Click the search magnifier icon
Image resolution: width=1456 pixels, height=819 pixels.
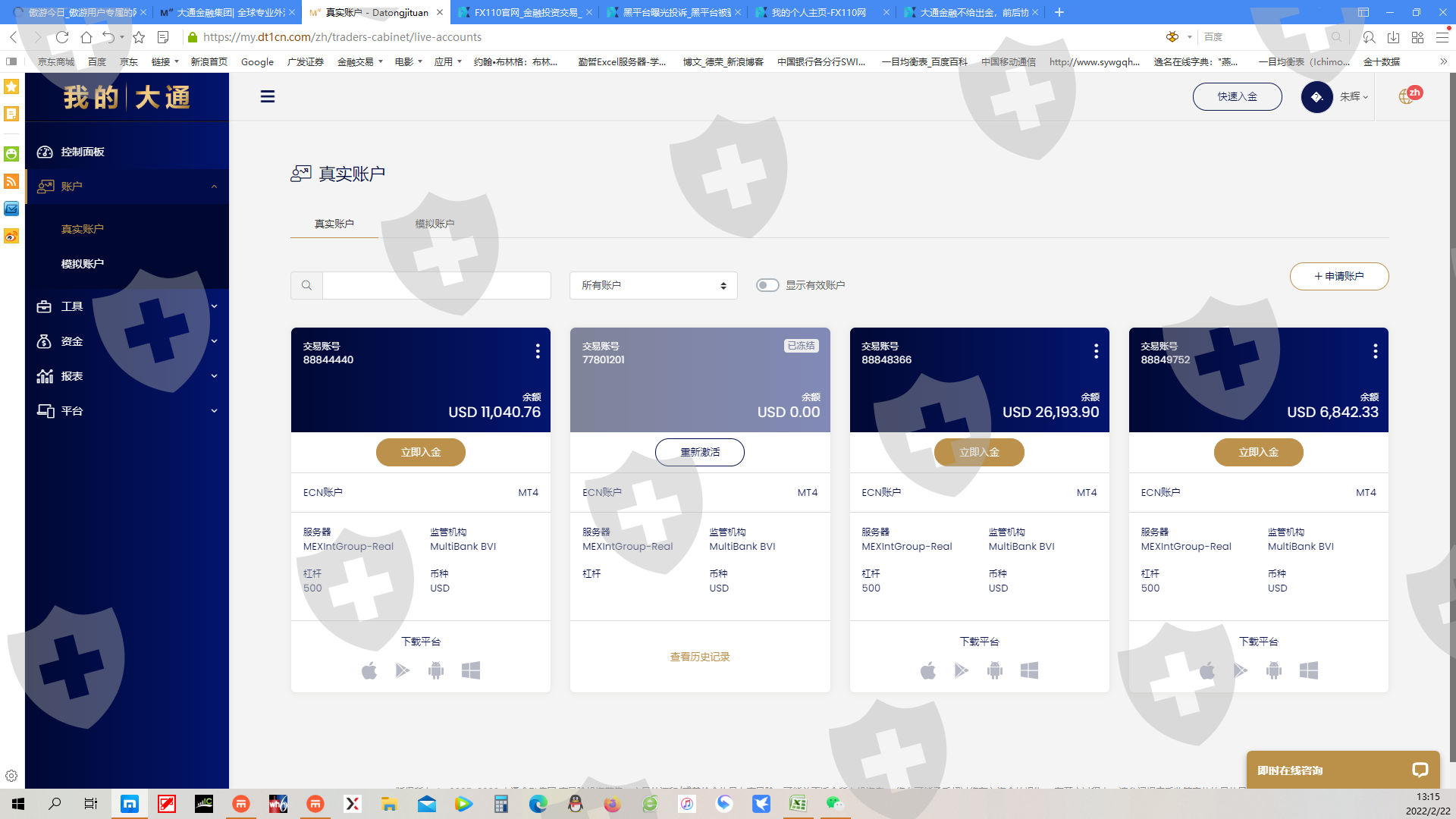[306, 286]
